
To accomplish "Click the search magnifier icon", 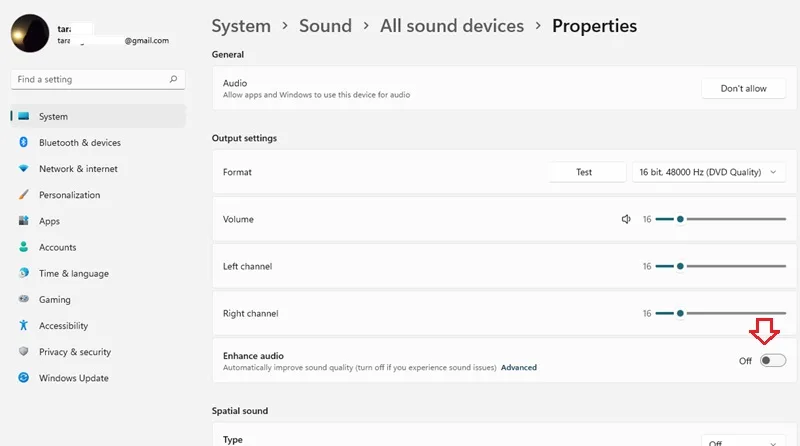I will (x=173, y=79).
